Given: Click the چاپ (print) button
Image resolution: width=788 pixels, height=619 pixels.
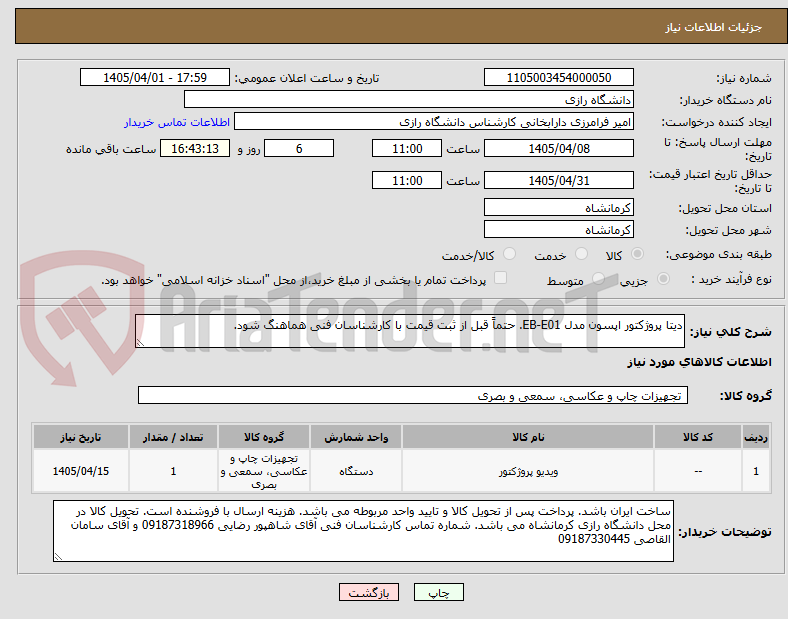Looking at the screenshot, I should pyautogui.click(x=438, y=592).
